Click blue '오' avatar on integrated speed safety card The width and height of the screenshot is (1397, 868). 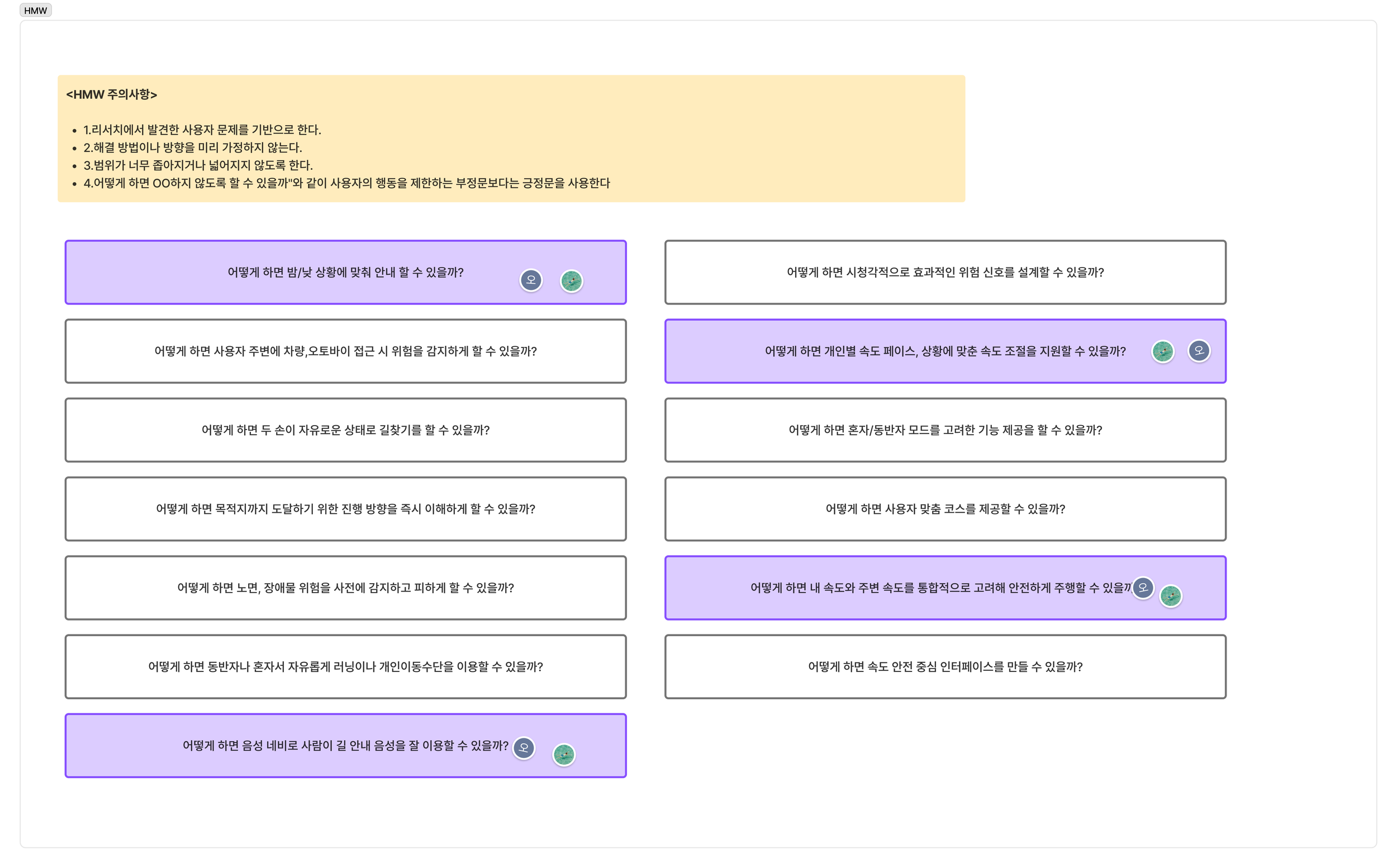pos(1143,587)
